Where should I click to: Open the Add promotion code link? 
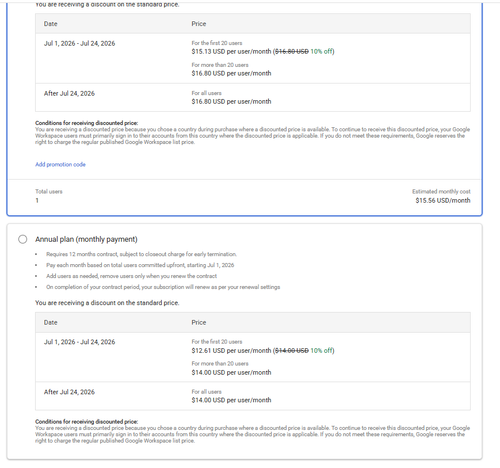[60, 164]
